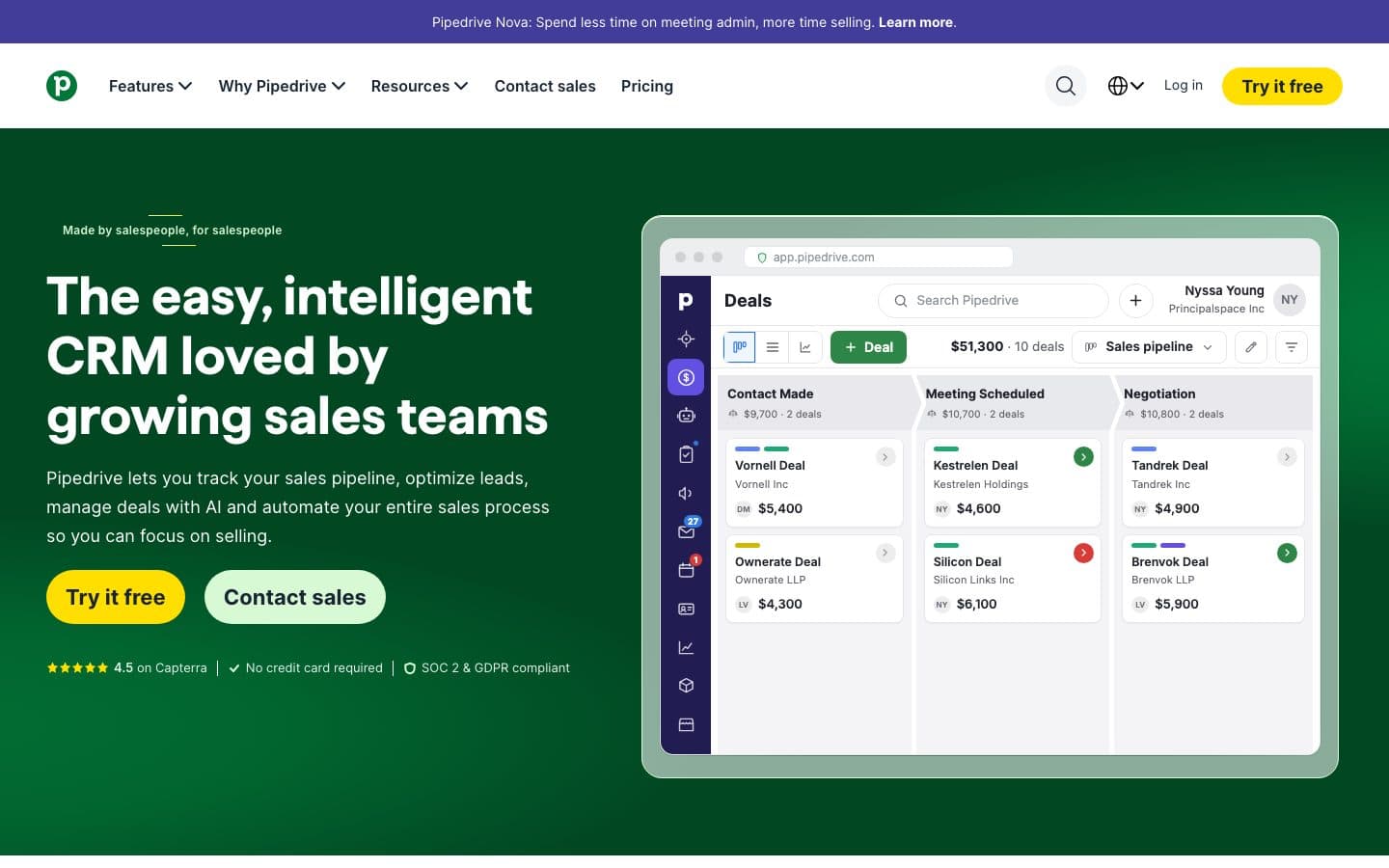Click the Pipedrive logo in the navbar
1389x868 pixels.
(62, 86)
